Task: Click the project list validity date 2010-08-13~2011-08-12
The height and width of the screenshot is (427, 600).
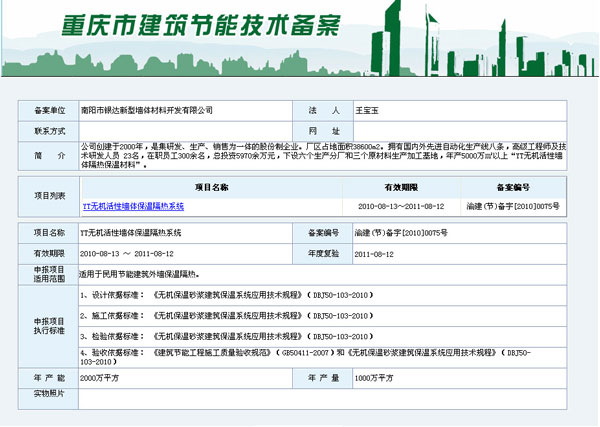Action: point(400,206)
